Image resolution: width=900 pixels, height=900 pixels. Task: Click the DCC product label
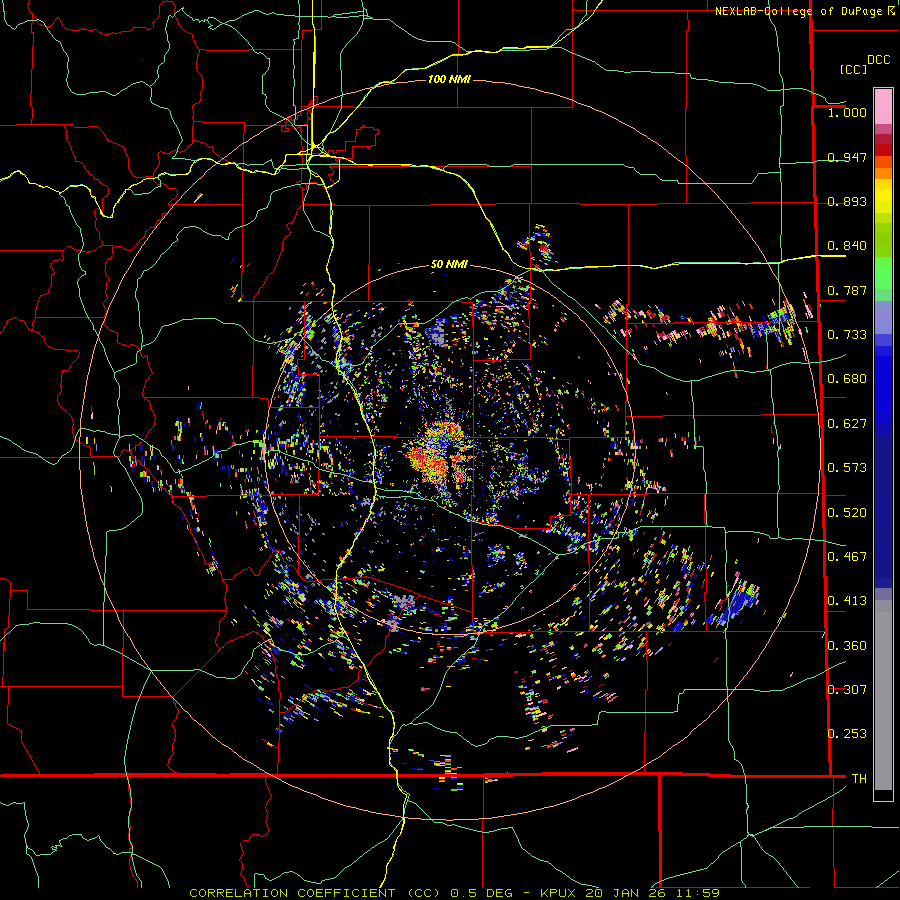[x=878, y=60]
